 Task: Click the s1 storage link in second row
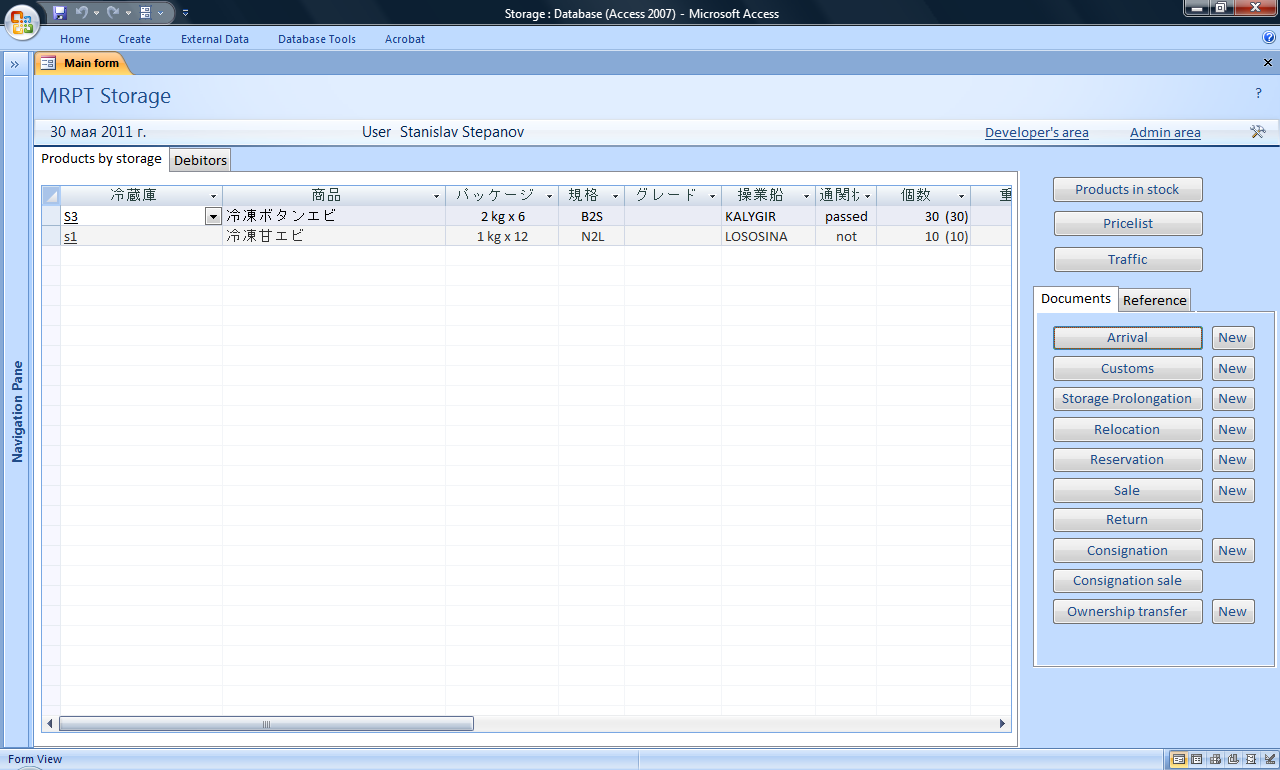point(70,237)
